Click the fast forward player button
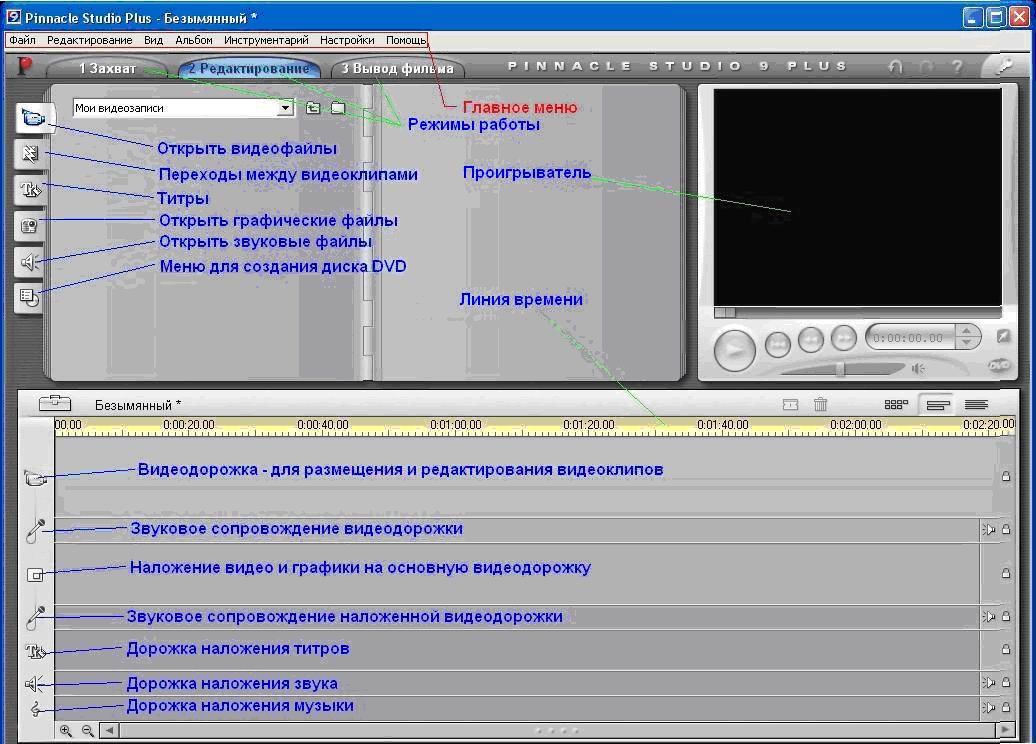Screen dimensions: 1036x744 [x=844, y=338]
